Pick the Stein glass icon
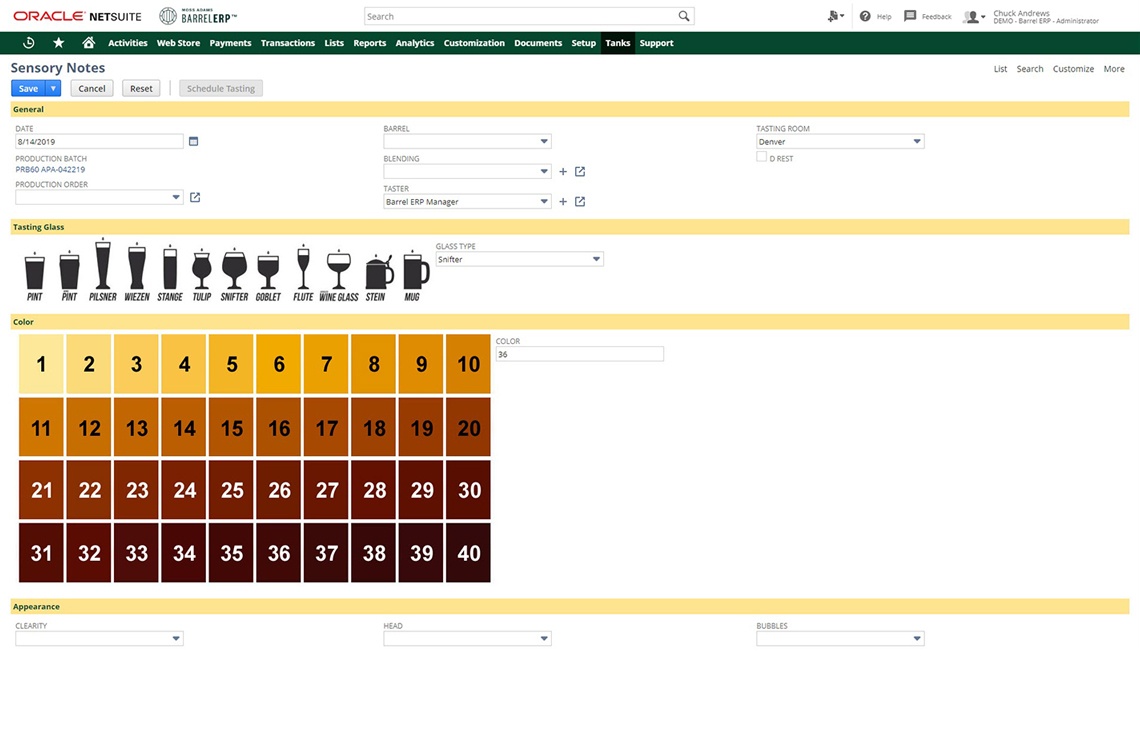 [376, 274]
